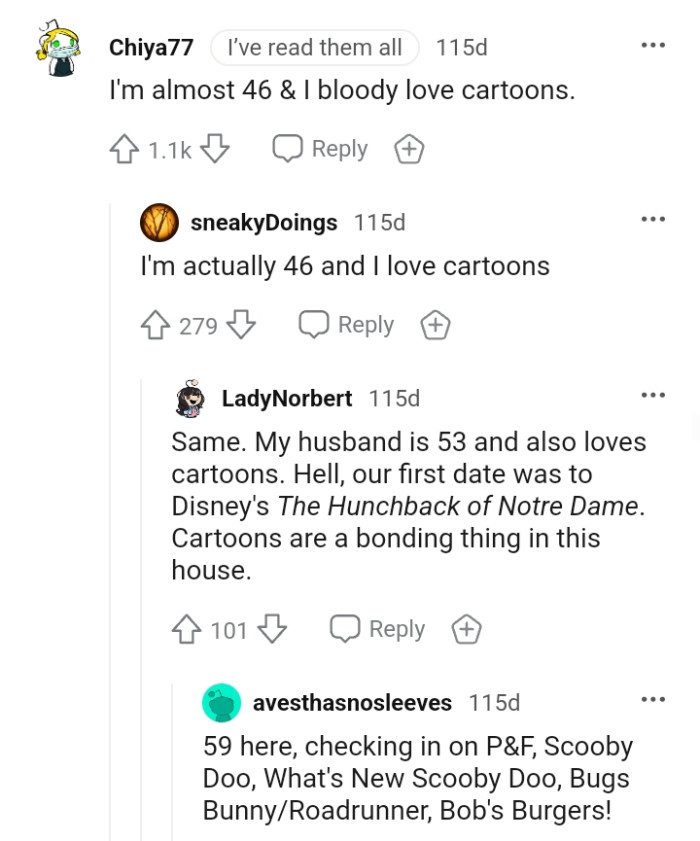Click avesthasnosleeves' green snoo avatar

click(x=222, y=702)
